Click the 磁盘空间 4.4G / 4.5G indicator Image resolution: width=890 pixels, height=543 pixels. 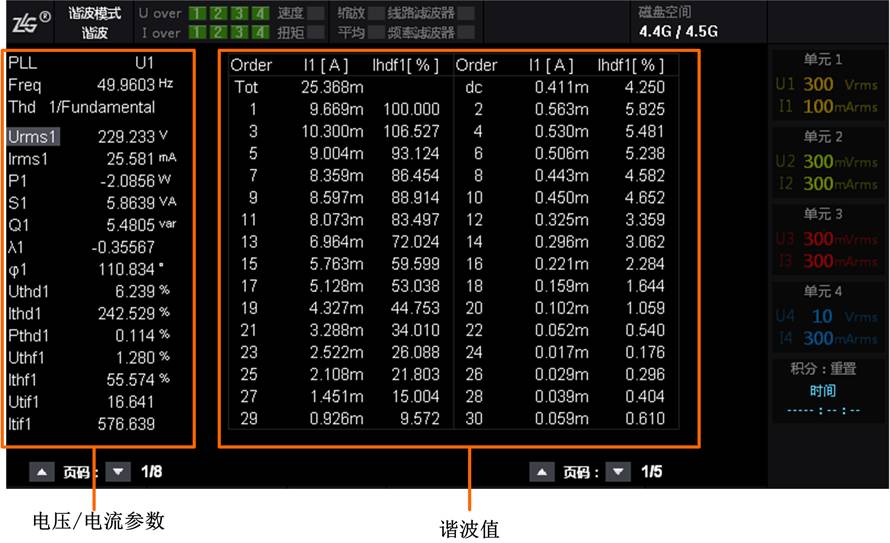(x=678, y=23)
